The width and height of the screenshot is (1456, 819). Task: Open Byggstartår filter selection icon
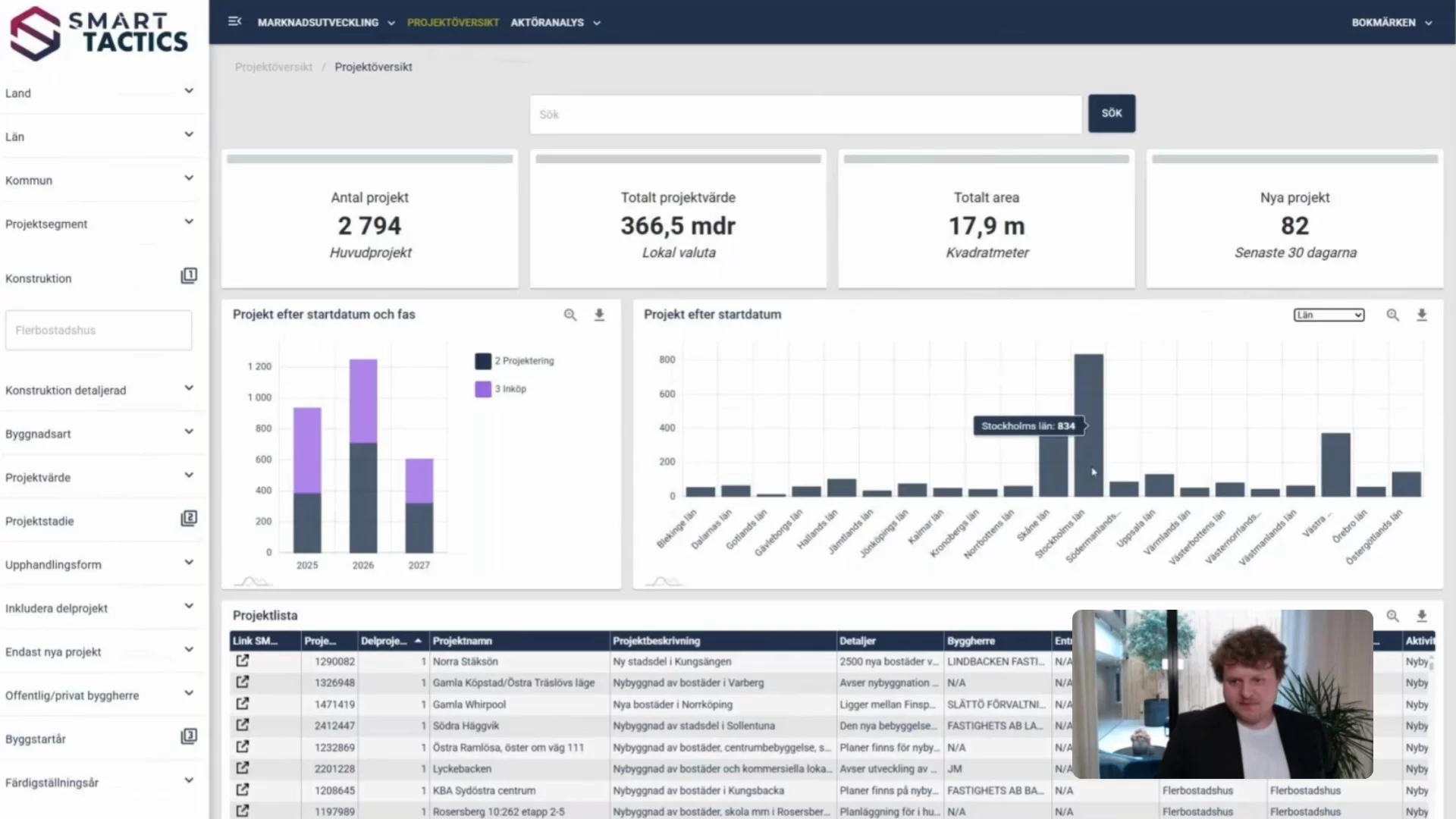tap(189, 736)
